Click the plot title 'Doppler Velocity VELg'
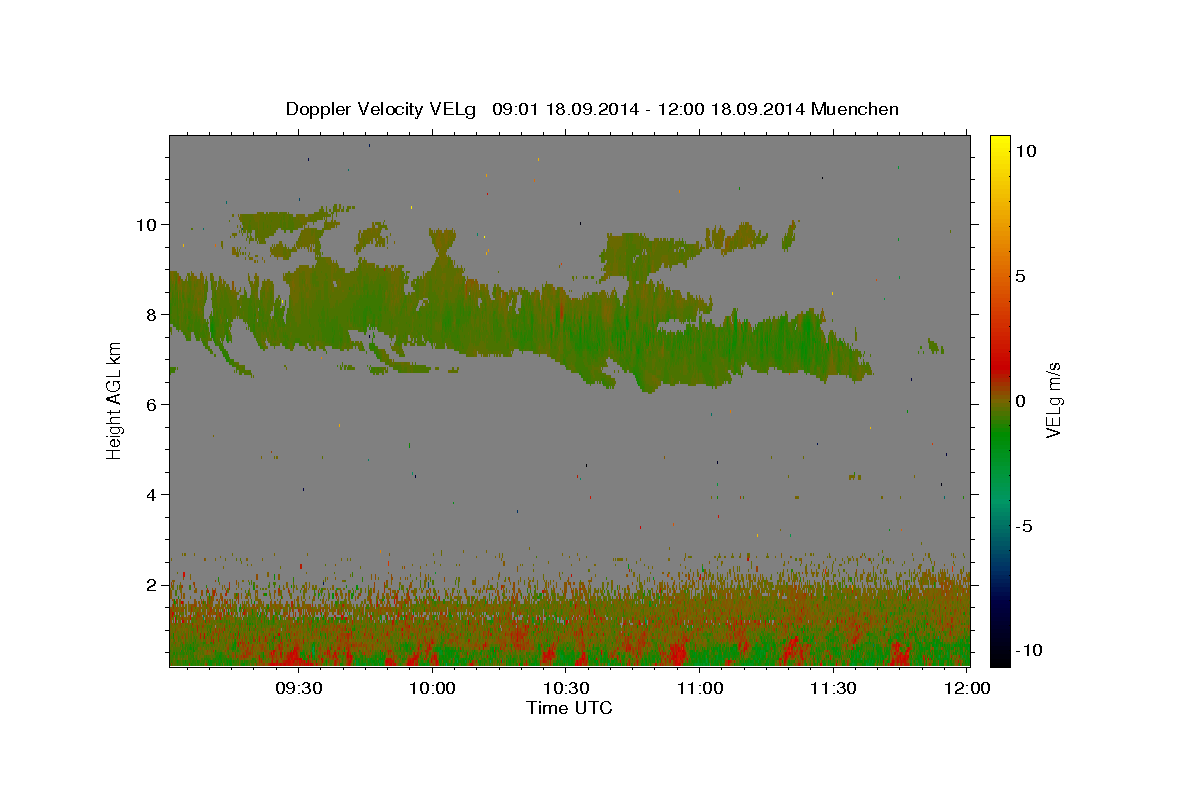The image size is (1200, 800). [x=382, y=109]
